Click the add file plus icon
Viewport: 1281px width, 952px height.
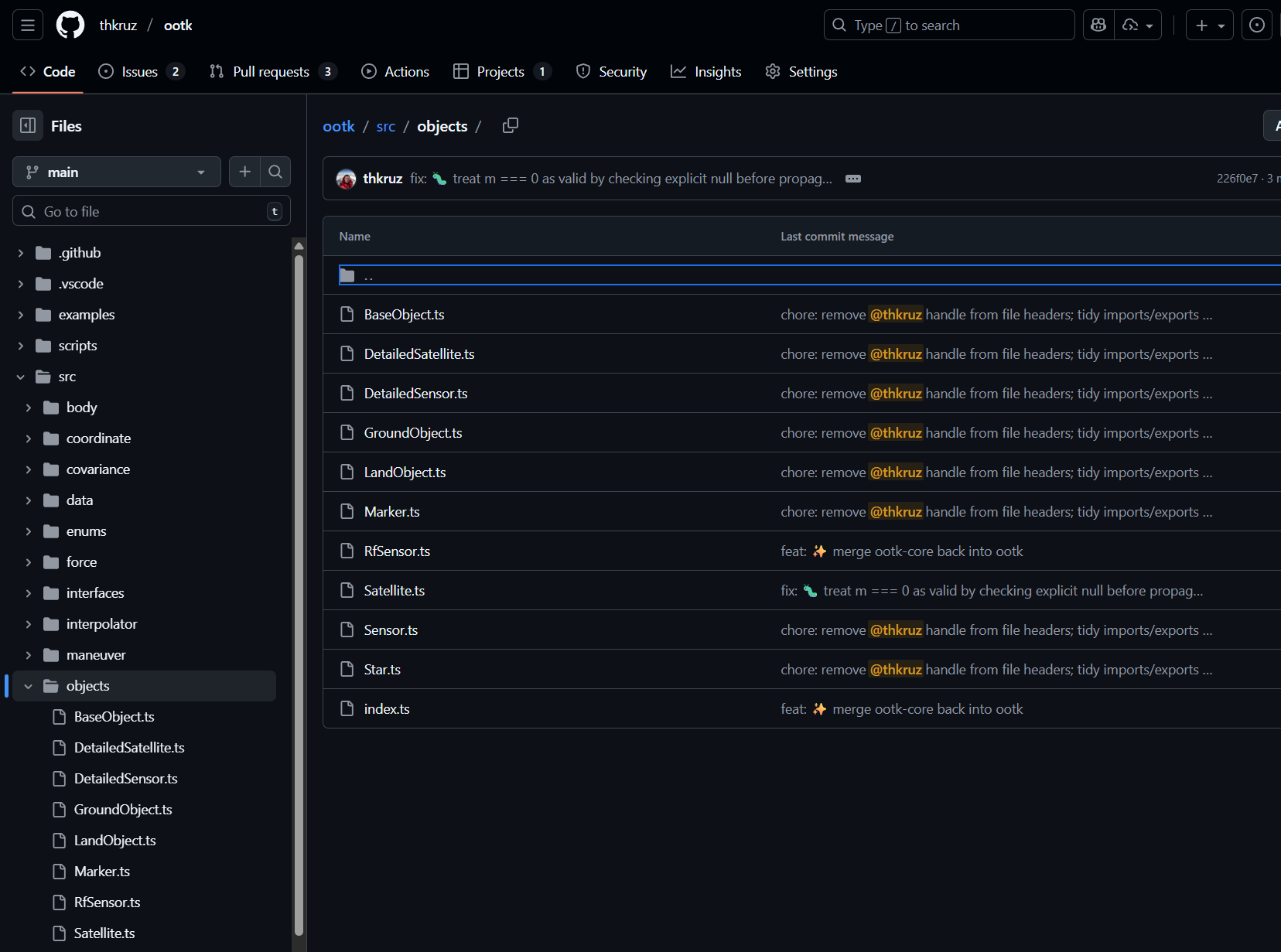point(244,172)
